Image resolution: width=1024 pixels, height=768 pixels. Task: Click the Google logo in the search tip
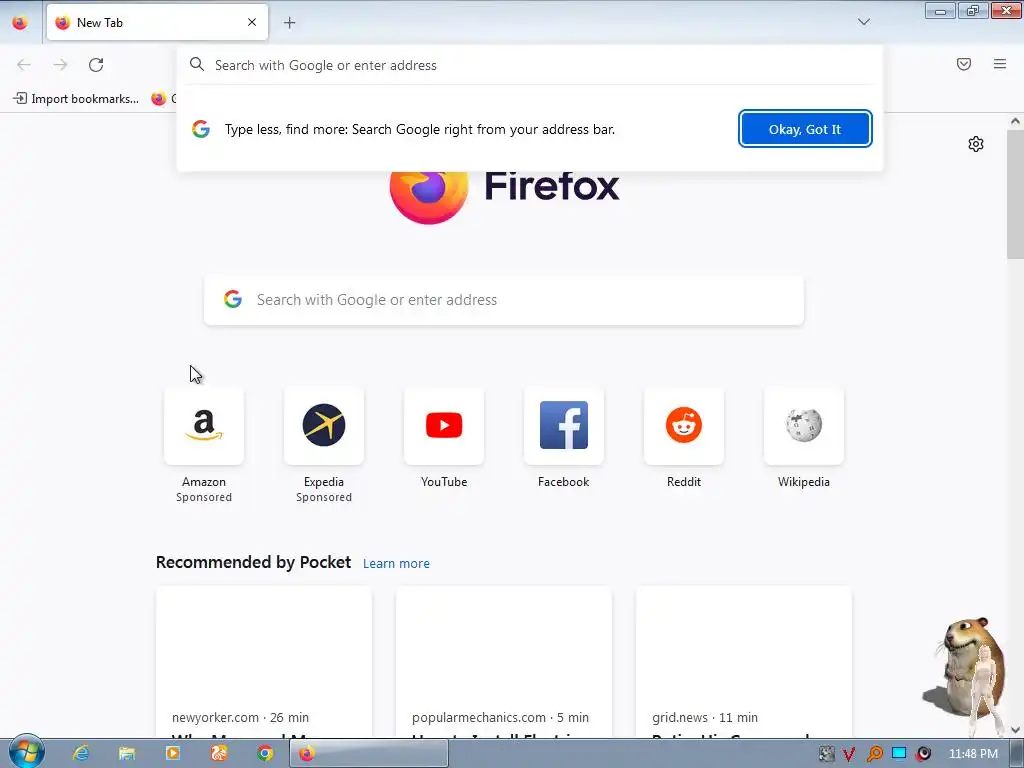[200, 129]
